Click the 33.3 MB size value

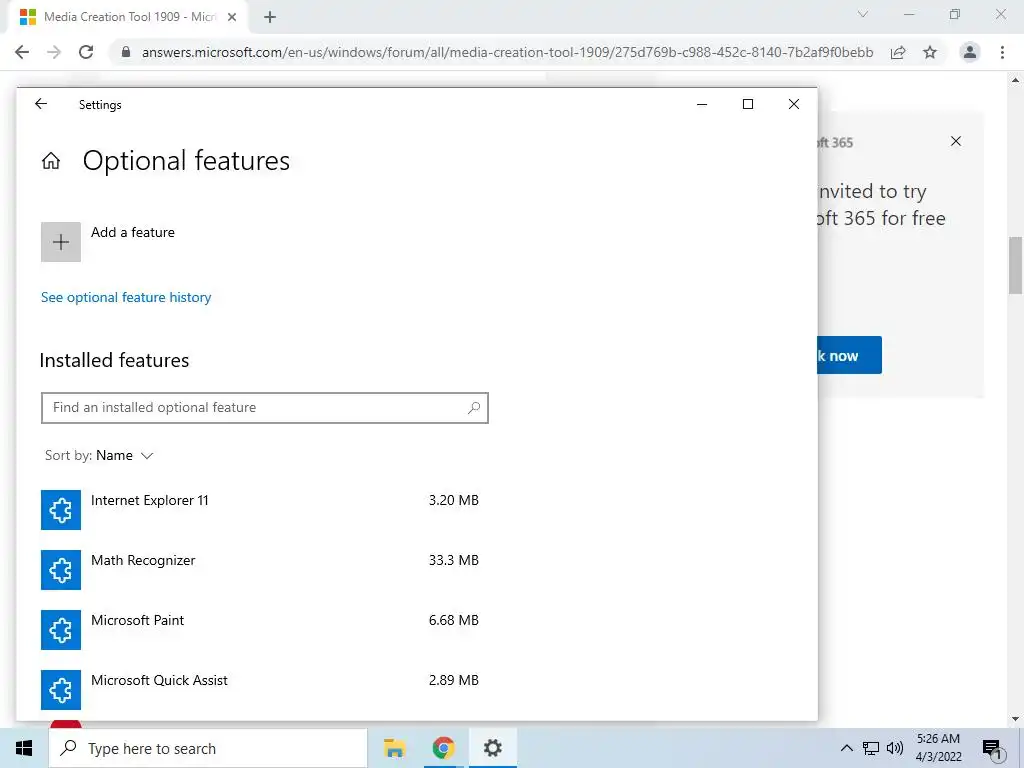[x=454, y=560]
